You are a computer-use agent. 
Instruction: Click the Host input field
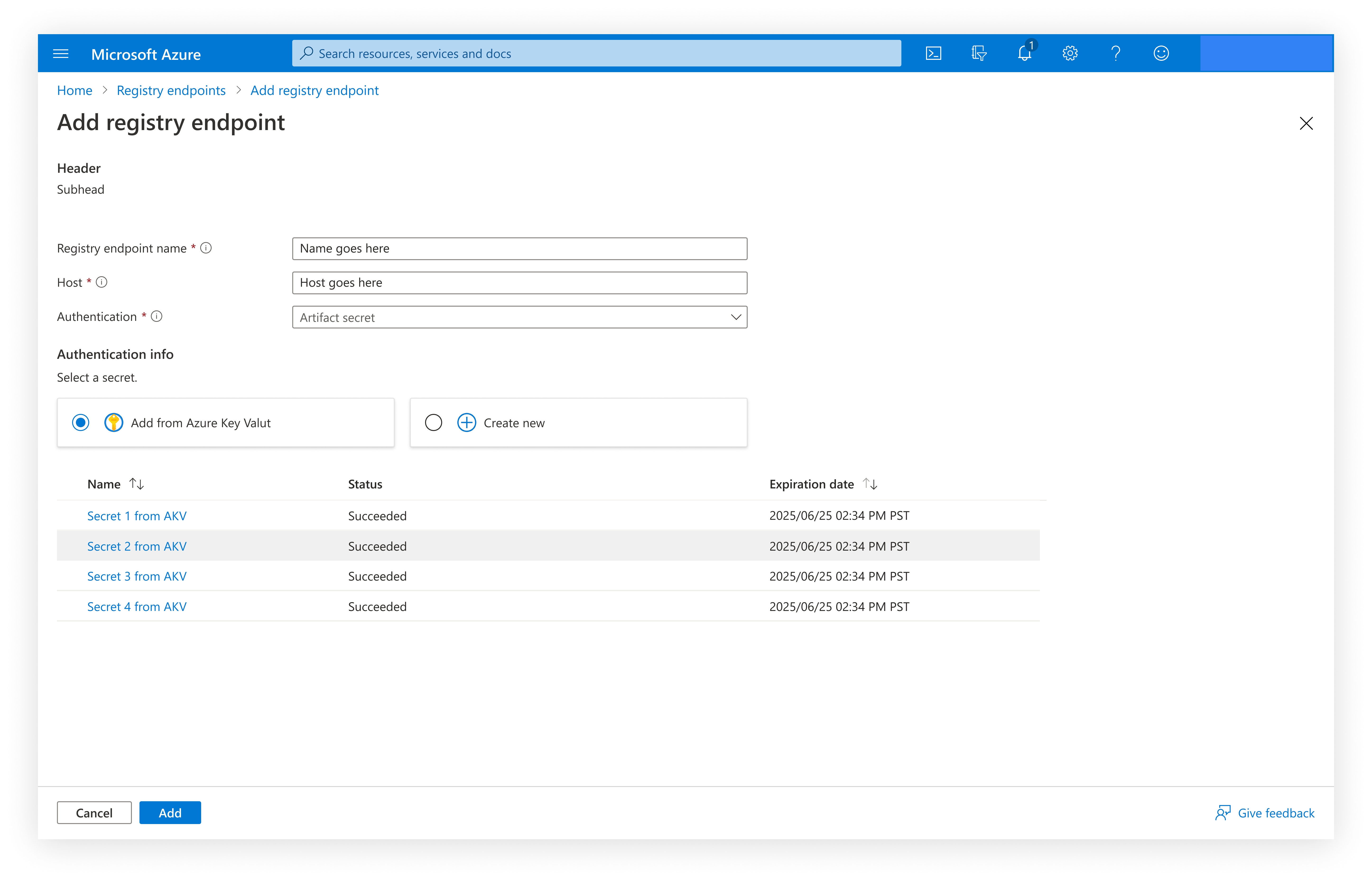tap(520, 283)
